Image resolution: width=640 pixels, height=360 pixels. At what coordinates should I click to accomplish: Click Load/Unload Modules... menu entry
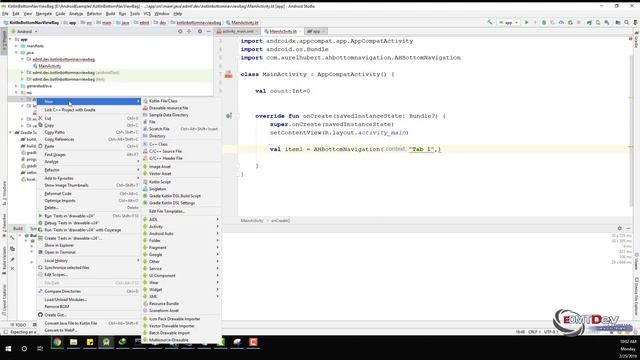(89, 299)
